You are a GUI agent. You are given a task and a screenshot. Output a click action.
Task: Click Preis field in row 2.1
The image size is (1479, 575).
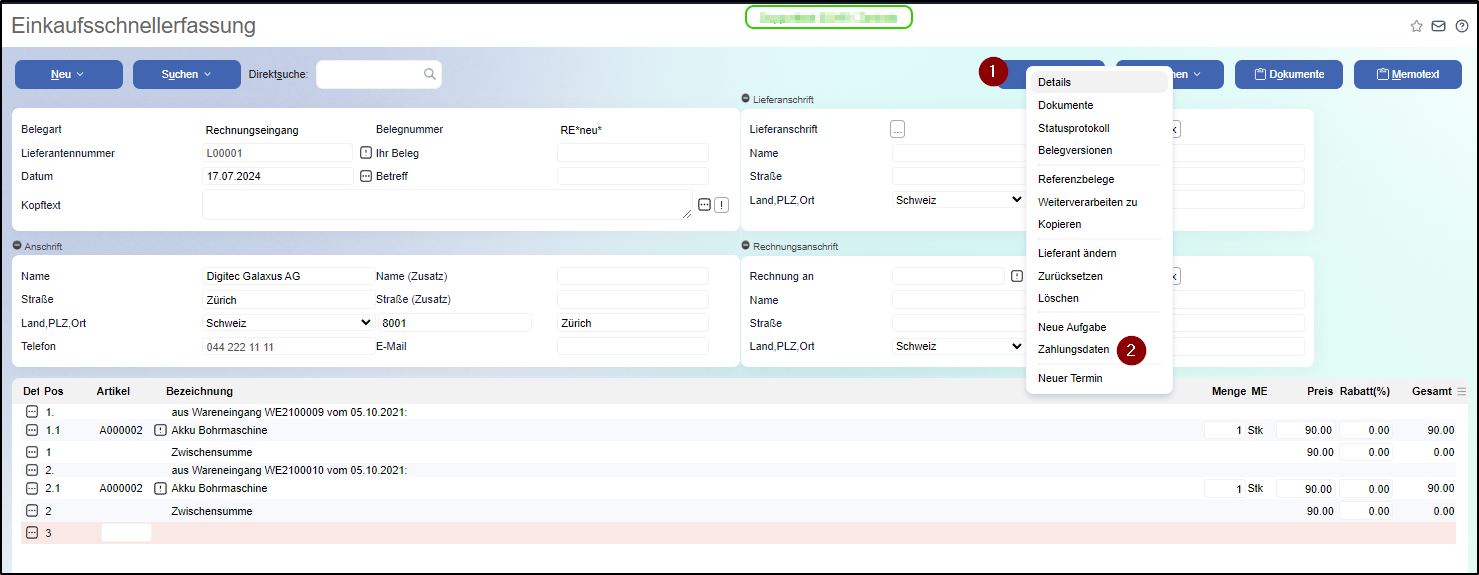1305,489
